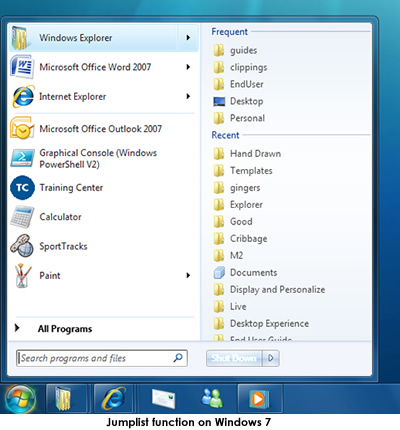Screen dimensions: 400x430
Task: Click the Hand Drawn folder icon
Action: (219, 154)
